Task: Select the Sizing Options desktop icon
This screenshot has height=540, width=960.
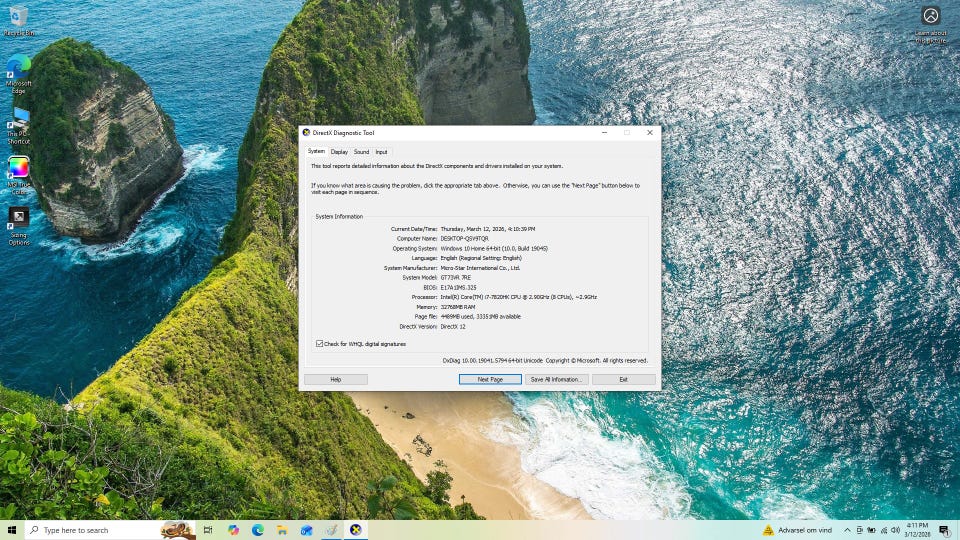Action: pos(18,226)
